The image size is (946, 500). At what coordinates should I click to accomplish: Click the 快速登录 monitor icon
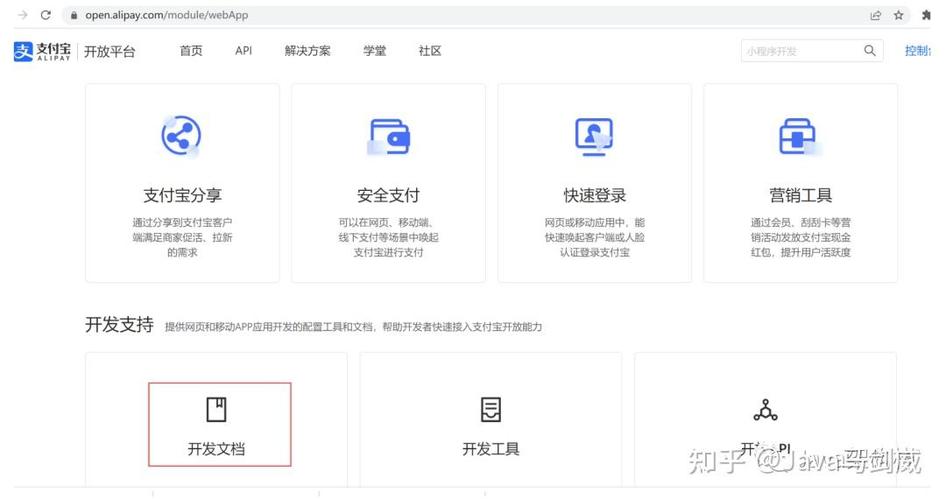pyautogui.click(x=594, y=135)
